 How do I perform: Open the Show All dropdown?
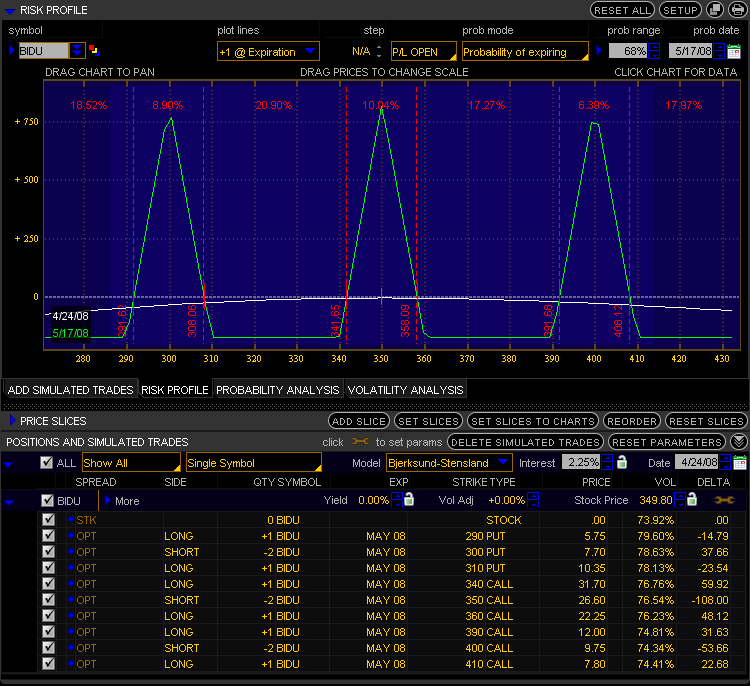132,463
